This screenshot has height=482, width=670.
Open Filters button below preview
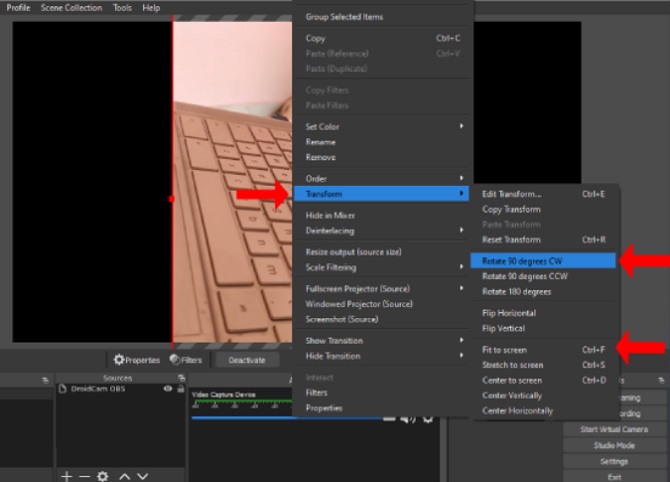(x=186, y=360)
